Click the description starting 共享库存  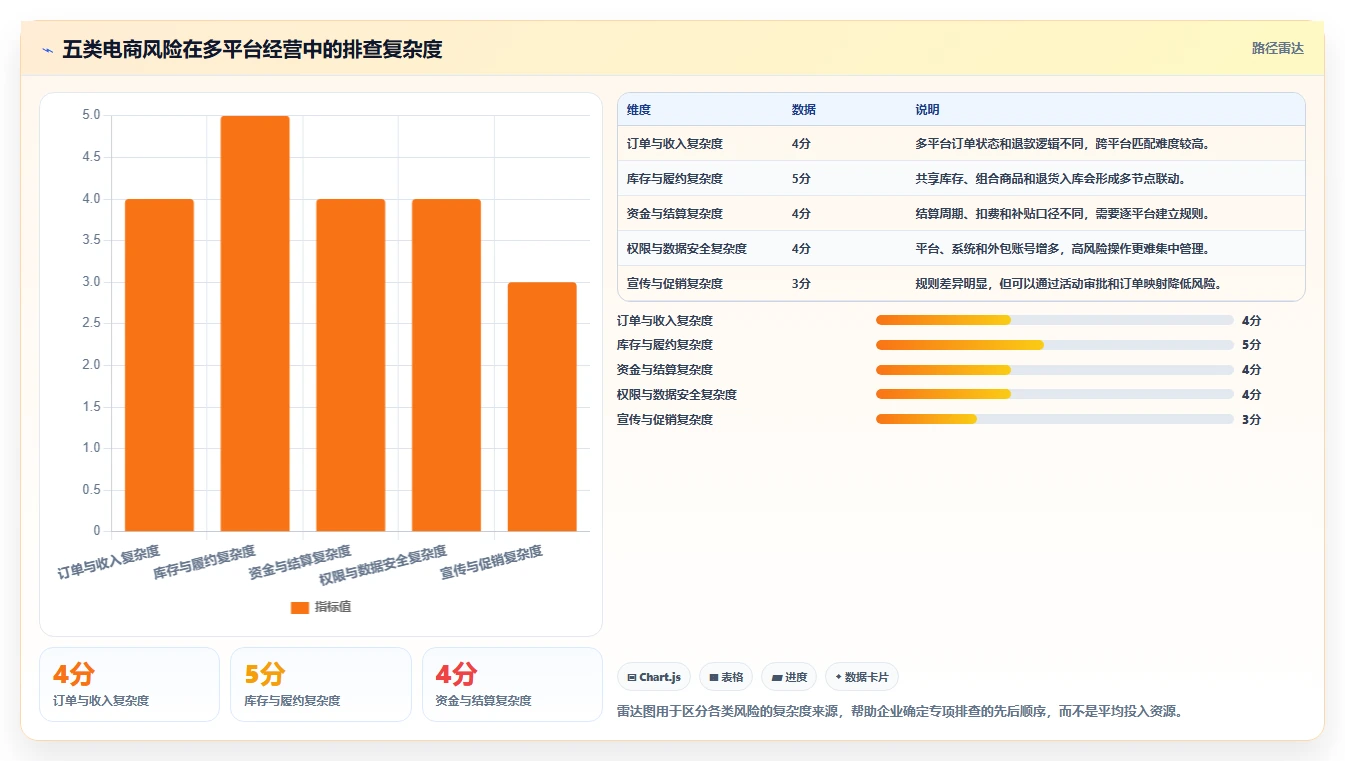[1051, 179]
